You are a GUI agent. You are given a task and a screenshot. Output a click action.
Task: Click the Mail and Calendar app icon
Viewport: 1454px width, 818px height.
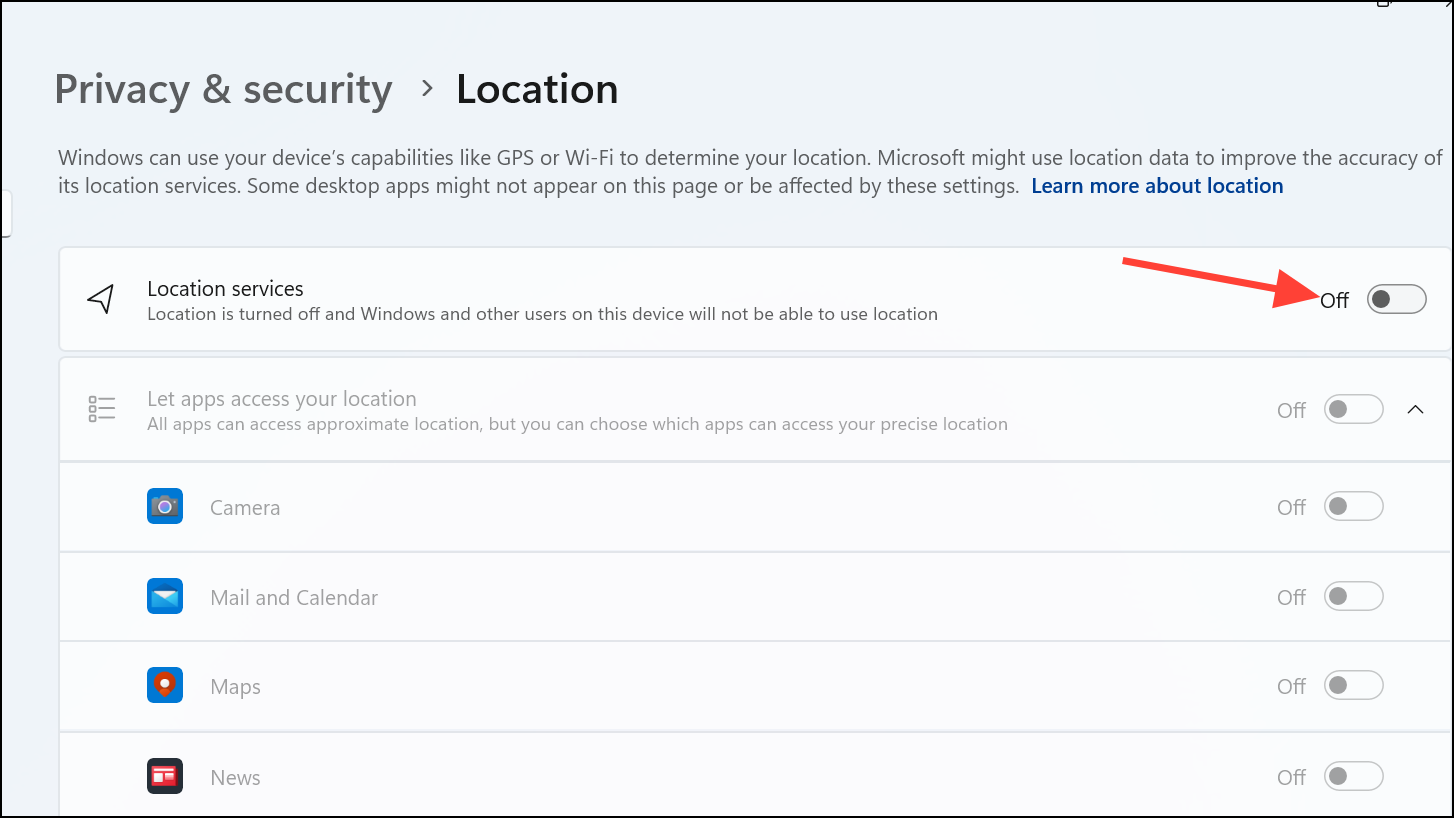coord(165,597)
